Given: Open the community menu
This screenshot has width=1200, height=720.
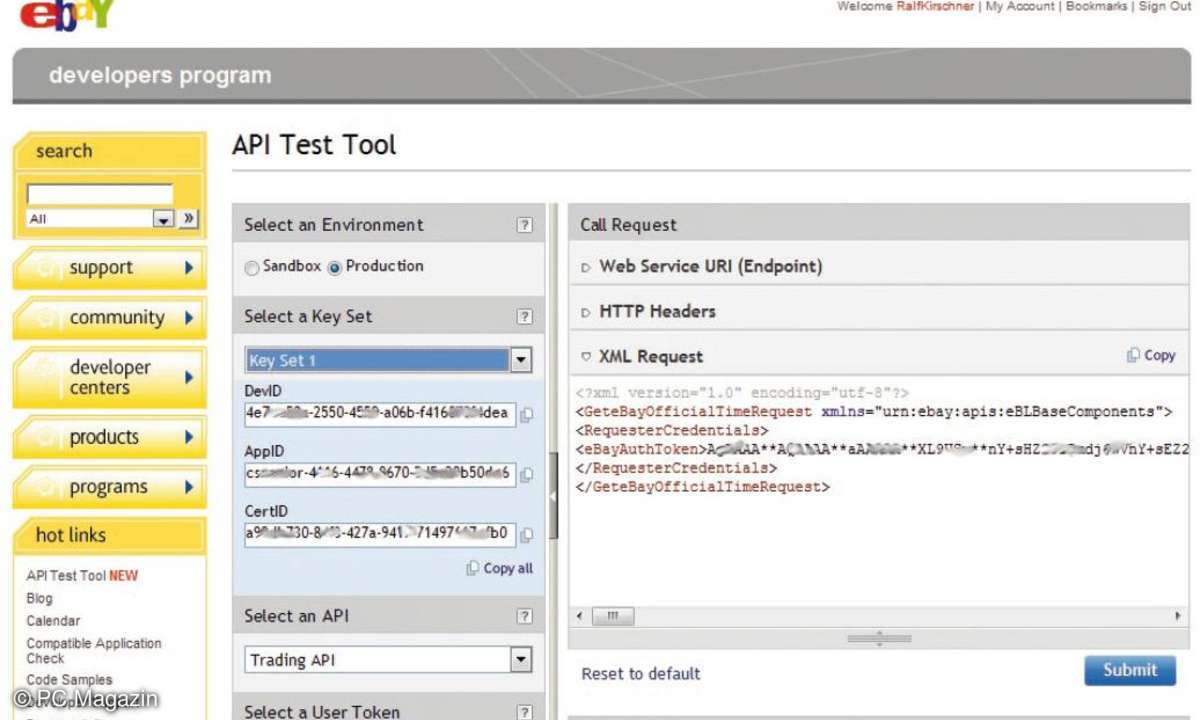Looking at the screenshot, I should 109,318.
